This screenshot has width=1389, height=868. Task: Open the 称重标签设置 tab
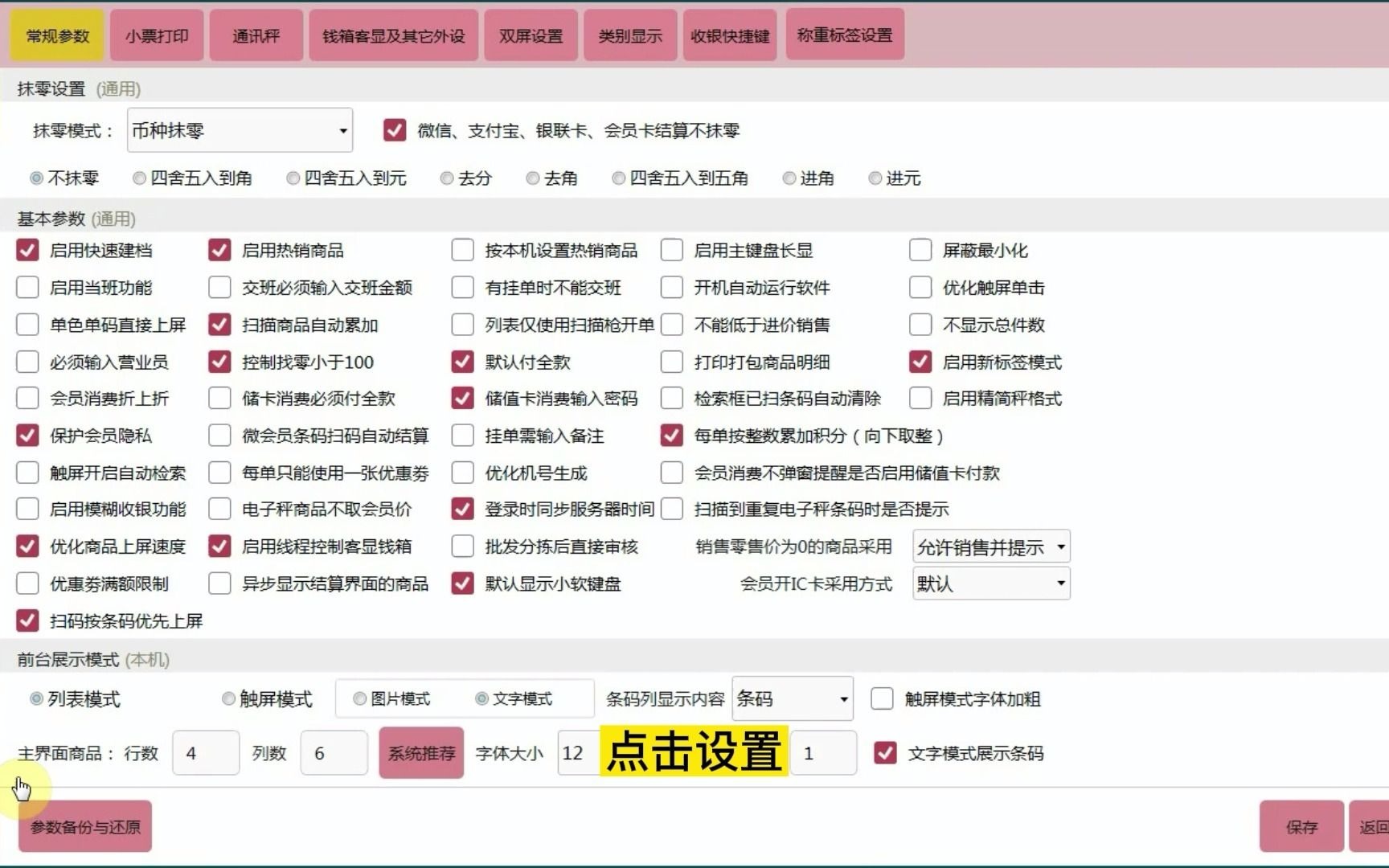click(845, 35)
